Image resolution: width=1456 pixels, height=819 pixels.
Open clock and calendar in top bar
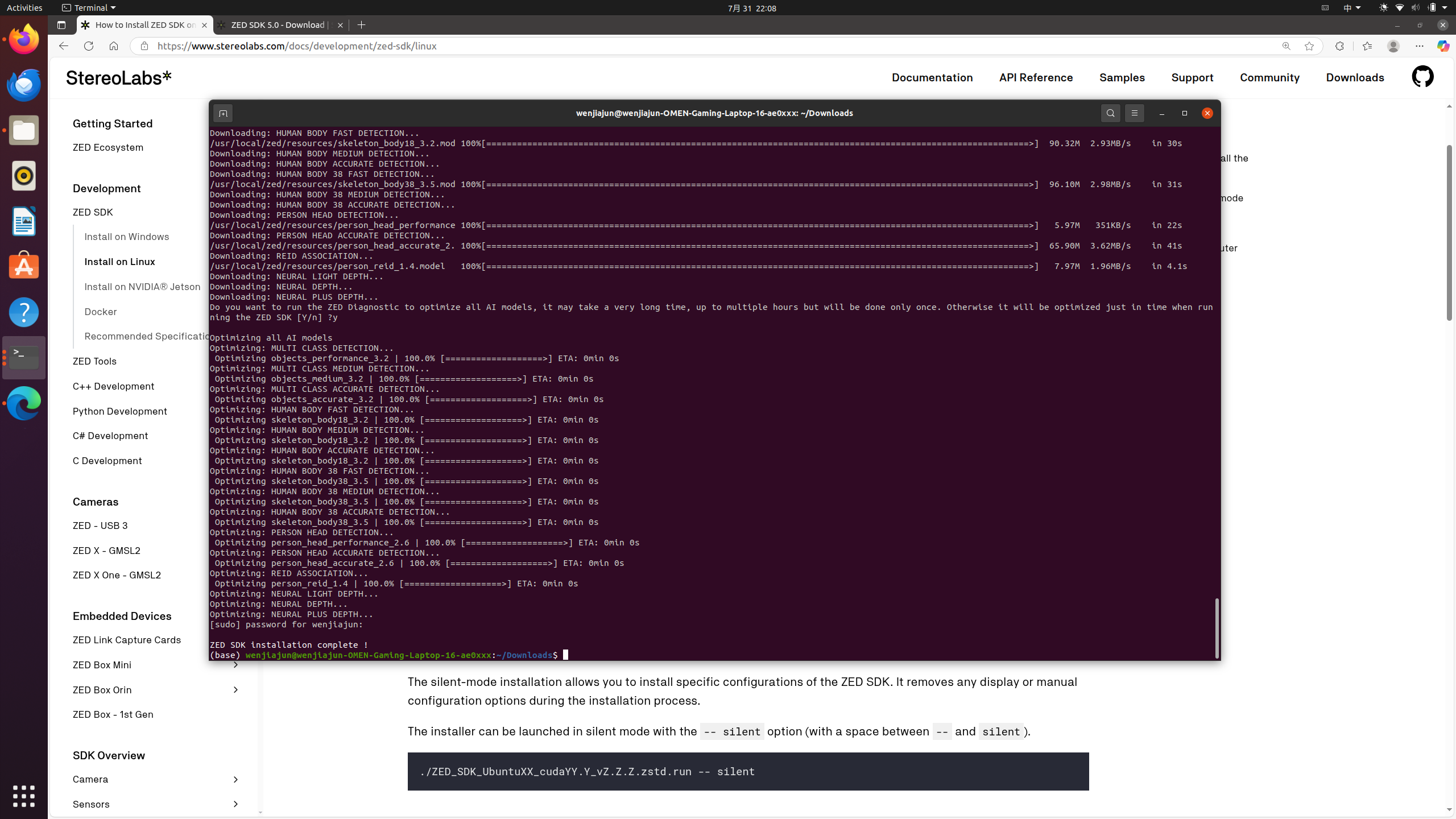pos(752,8)
